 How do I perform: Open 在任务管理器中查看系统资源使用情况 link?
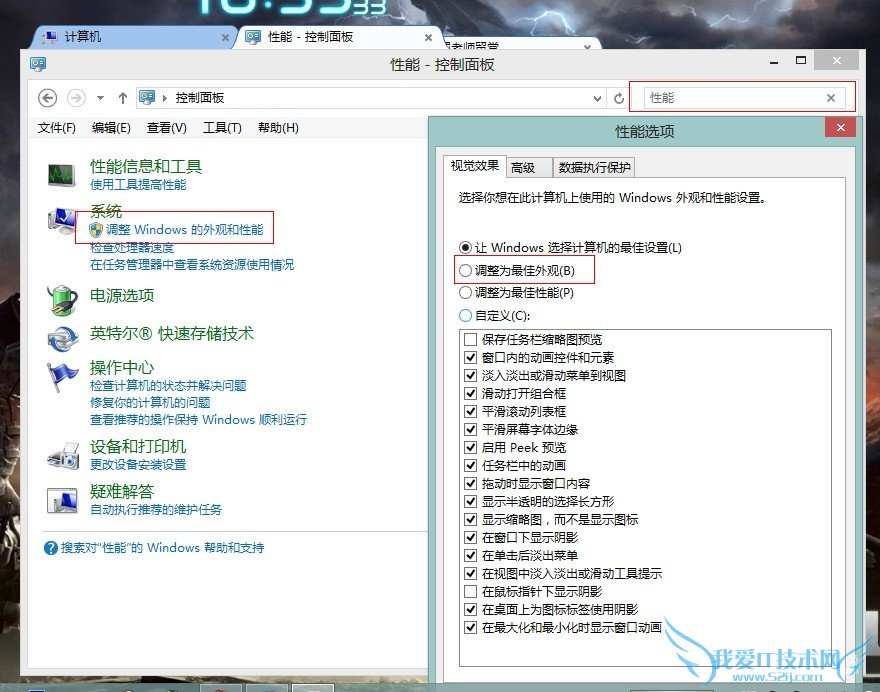[192, 265]
